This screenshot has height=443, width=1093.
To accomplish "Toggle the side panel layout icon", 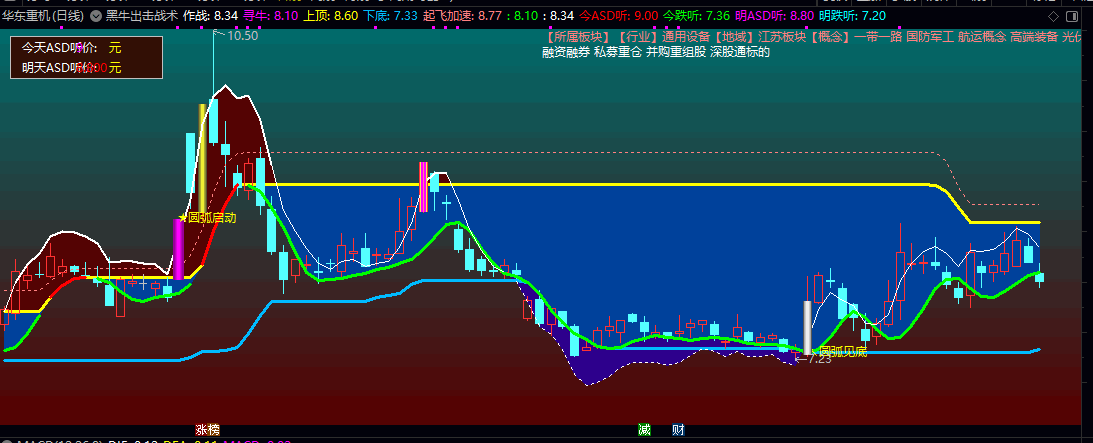I will (1071, 15).
